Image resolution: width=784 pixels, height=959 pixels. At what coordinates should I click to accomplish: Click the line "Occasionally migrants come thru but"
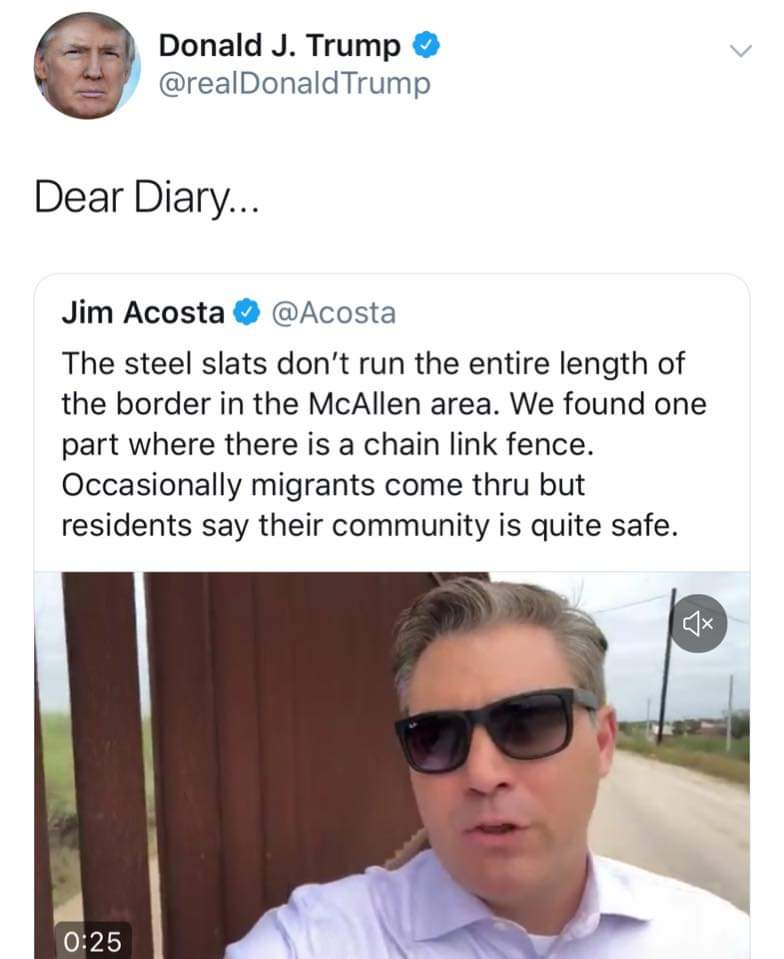click(x=322, y=484)
